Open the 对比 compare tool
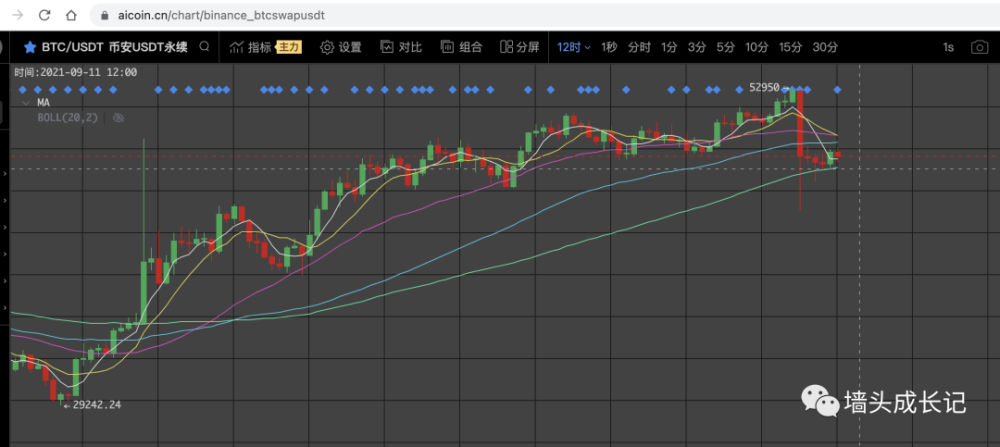 401,47
